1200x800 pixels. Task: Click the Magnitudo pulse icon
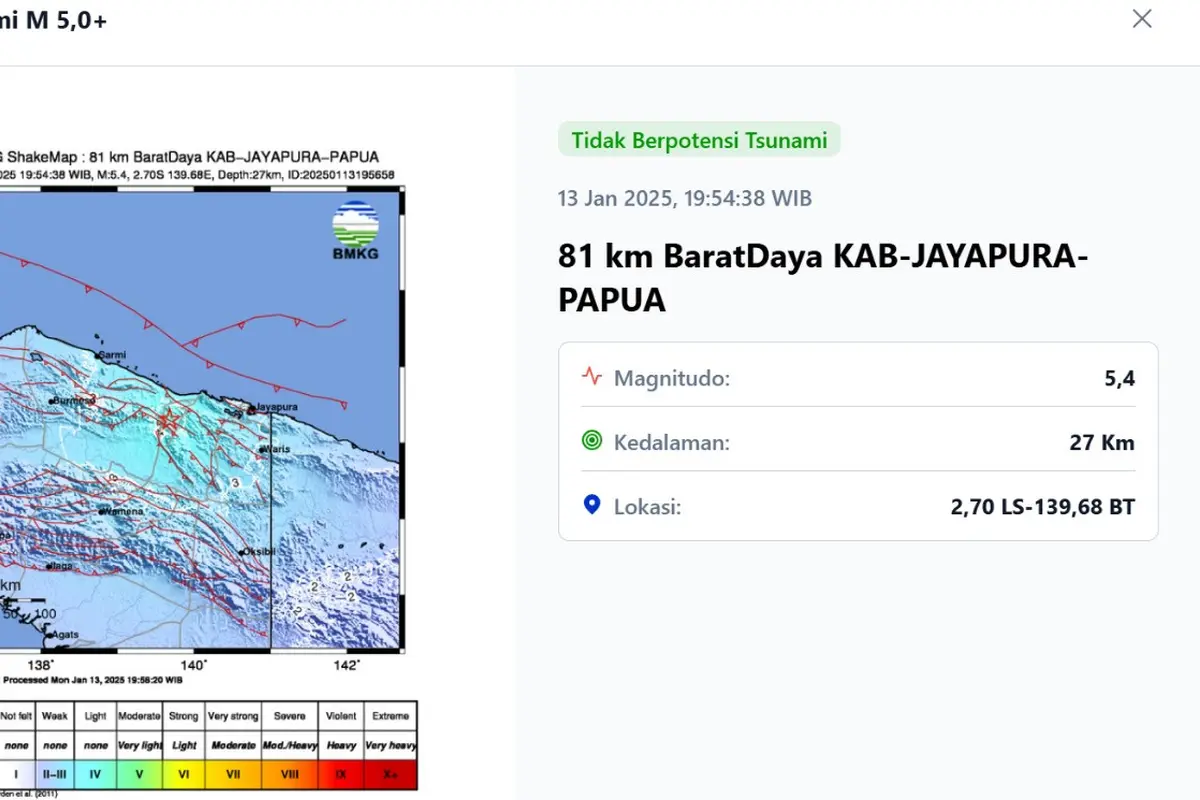coord(592,377)
